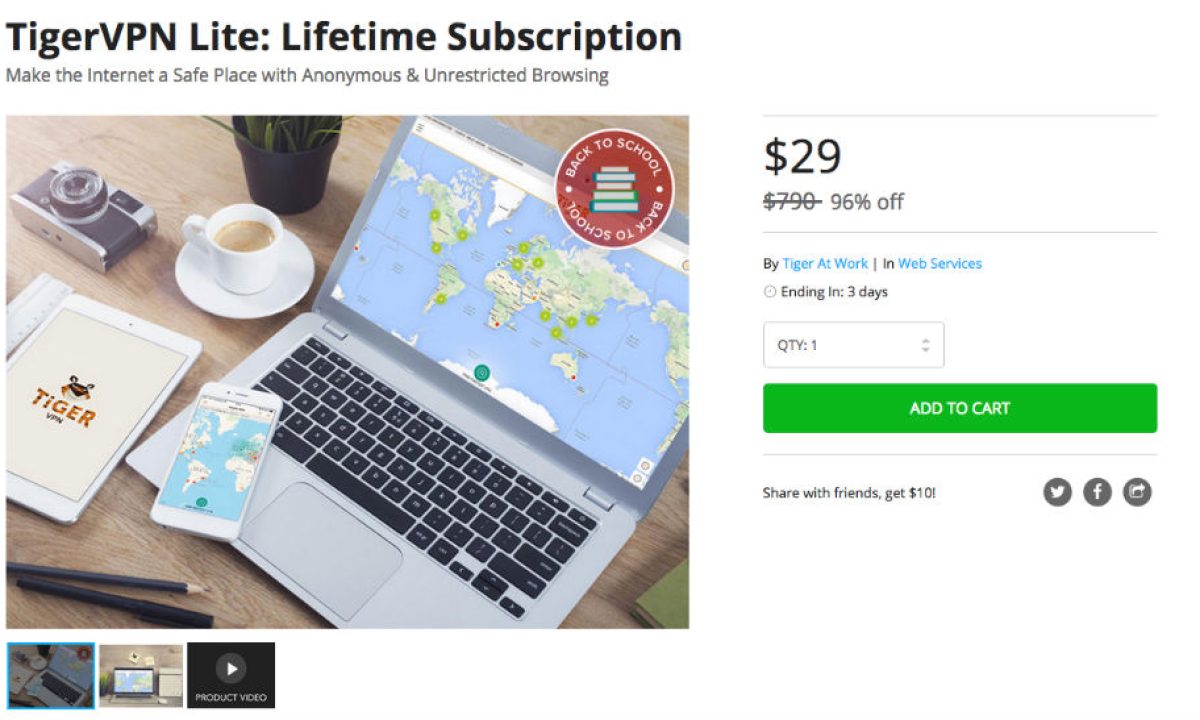Select the second product thumbnail image
Screen dimensions: 1200x720
pos(141,675)
